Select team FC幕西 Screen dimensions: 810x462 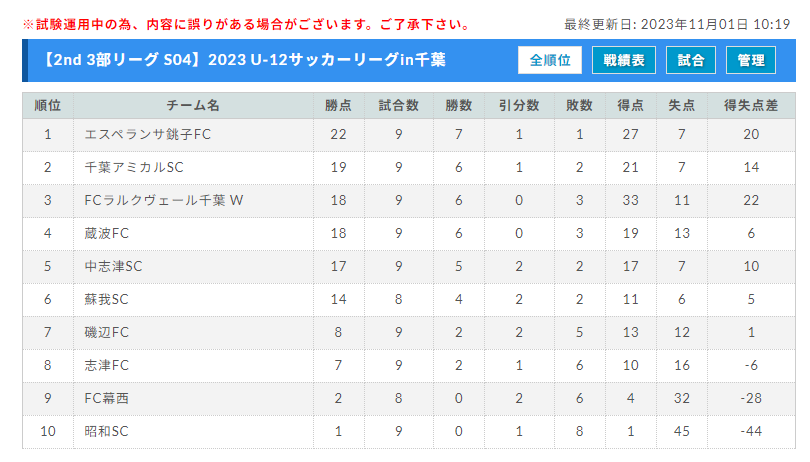coord(106,398)
